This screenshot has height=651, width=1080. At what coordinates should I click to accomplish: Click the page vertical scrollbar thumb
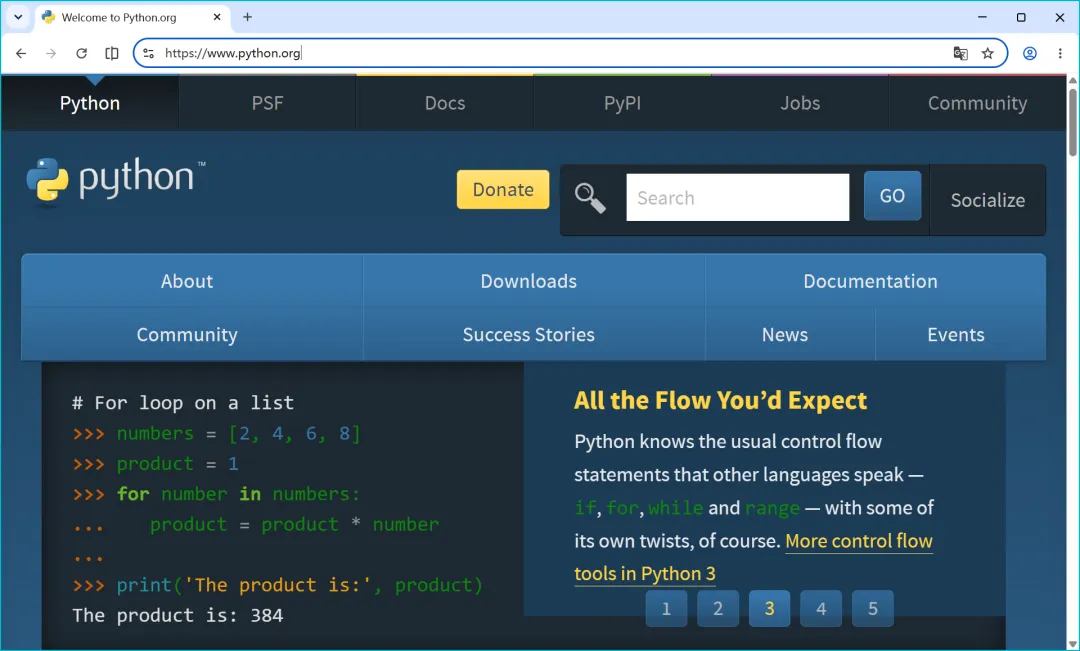coord(1072,122)
